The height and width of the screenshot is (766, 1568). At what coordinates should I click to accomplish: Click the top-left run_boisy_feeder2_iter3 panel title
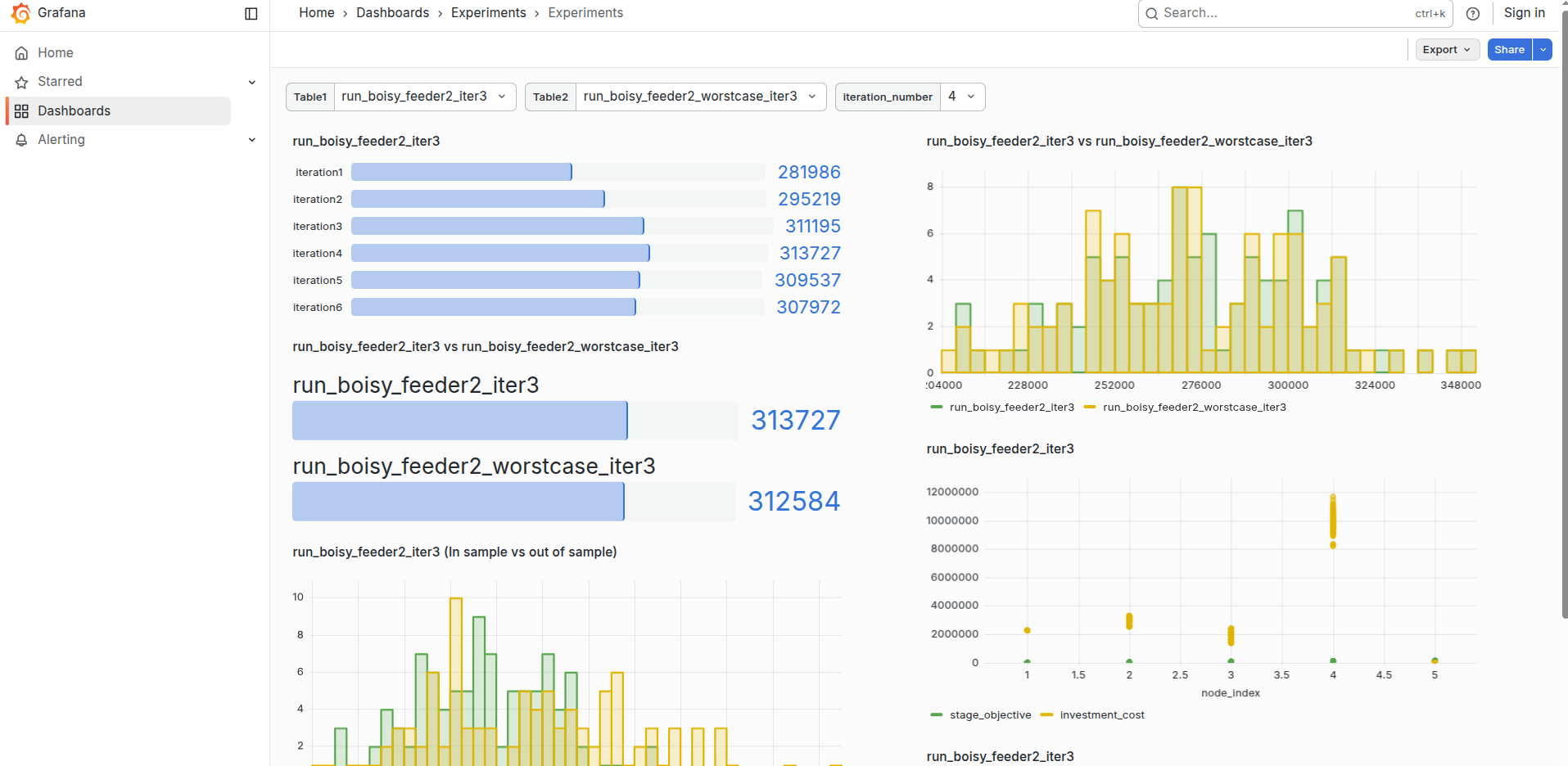366,142
